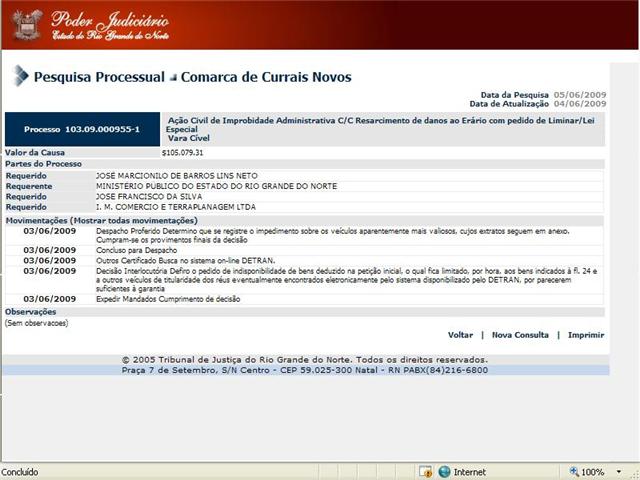Click Mostrar todas movimentações link
Viewport: 640px width, 480px height.
pyautogui.click(x=135, y=221)
